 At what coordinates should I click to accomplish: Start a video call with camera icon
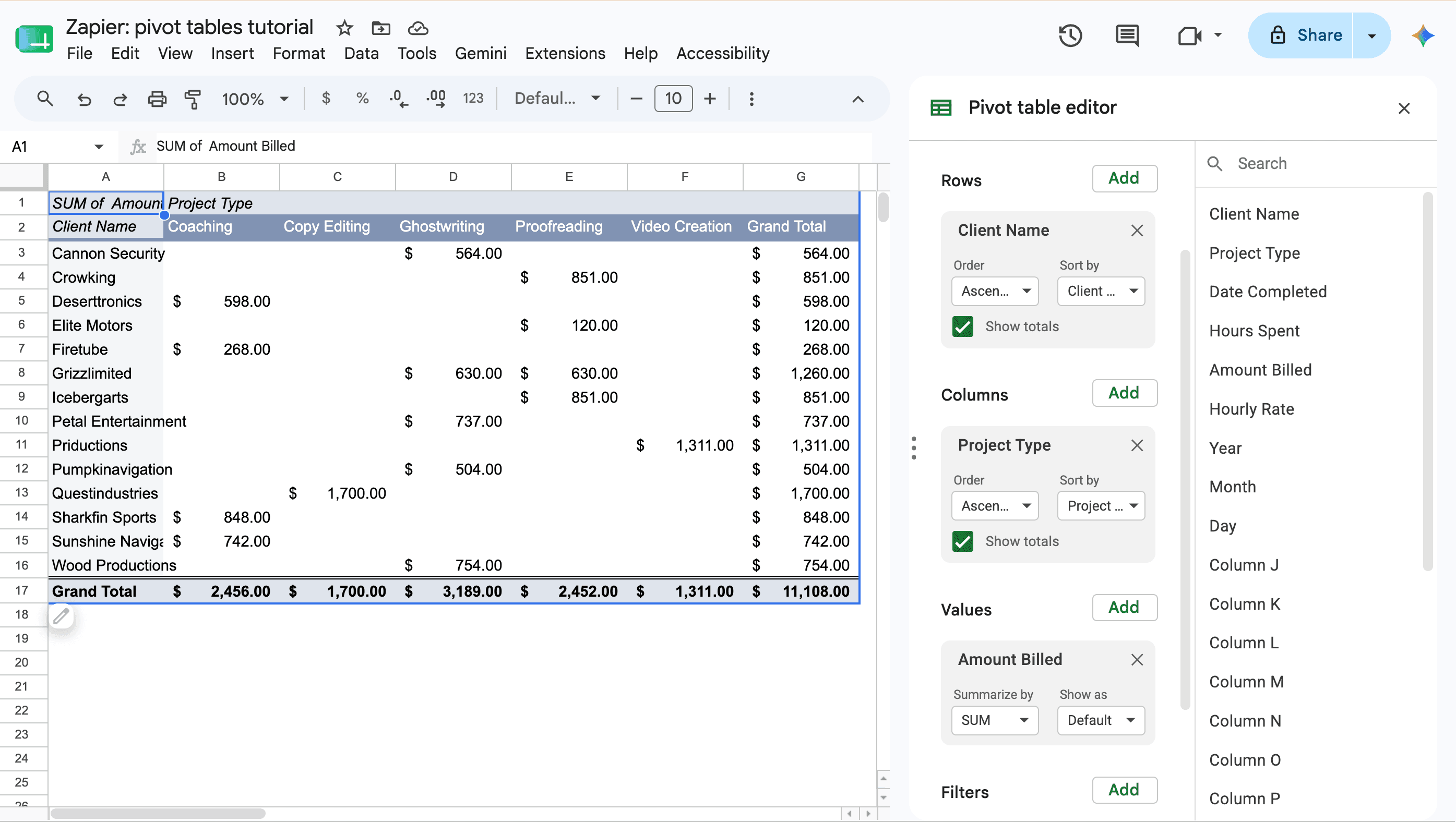coord(1190,35)
